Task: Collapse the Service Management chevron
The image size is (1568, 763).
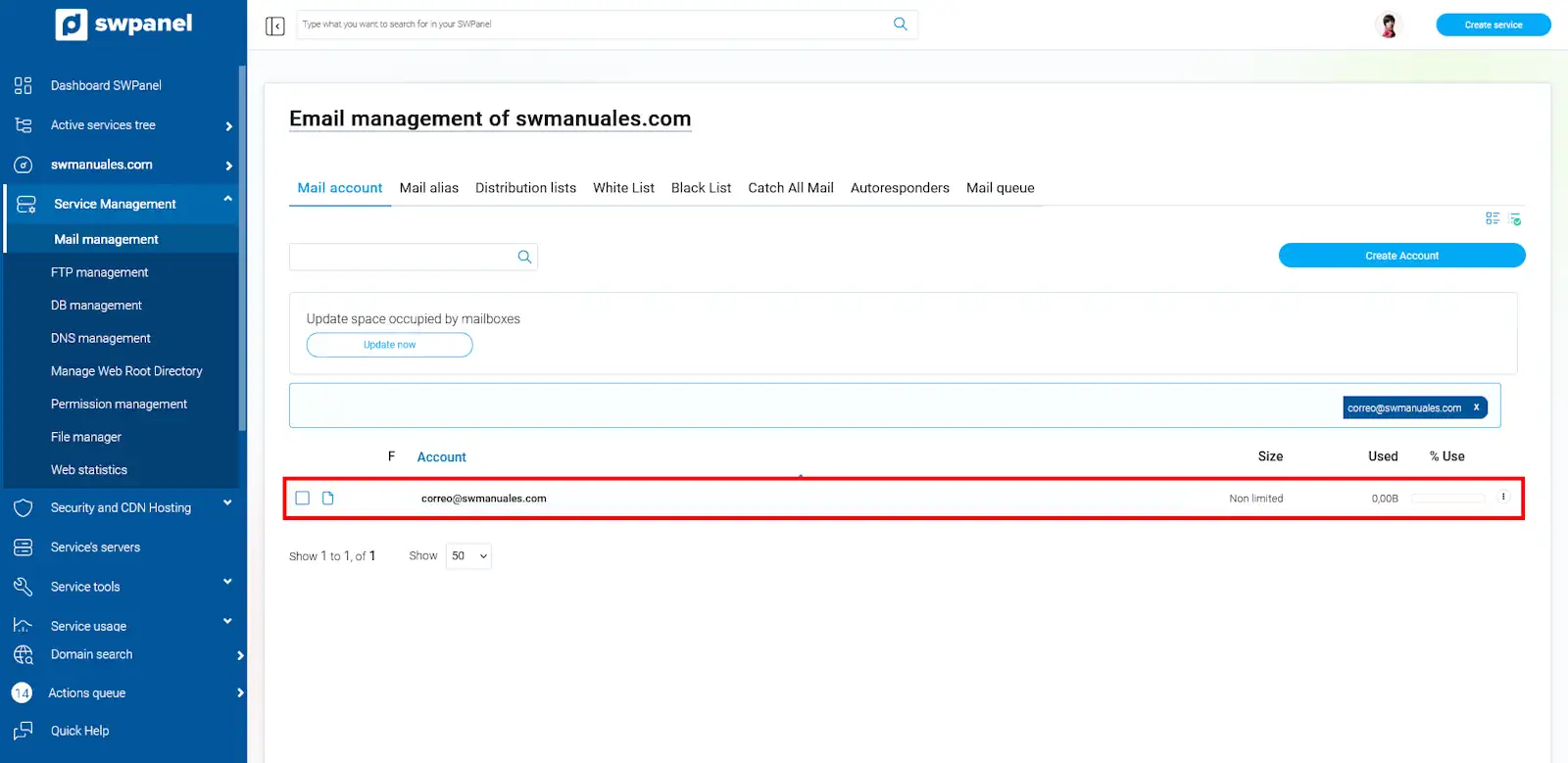Action: tap(227, 199)
